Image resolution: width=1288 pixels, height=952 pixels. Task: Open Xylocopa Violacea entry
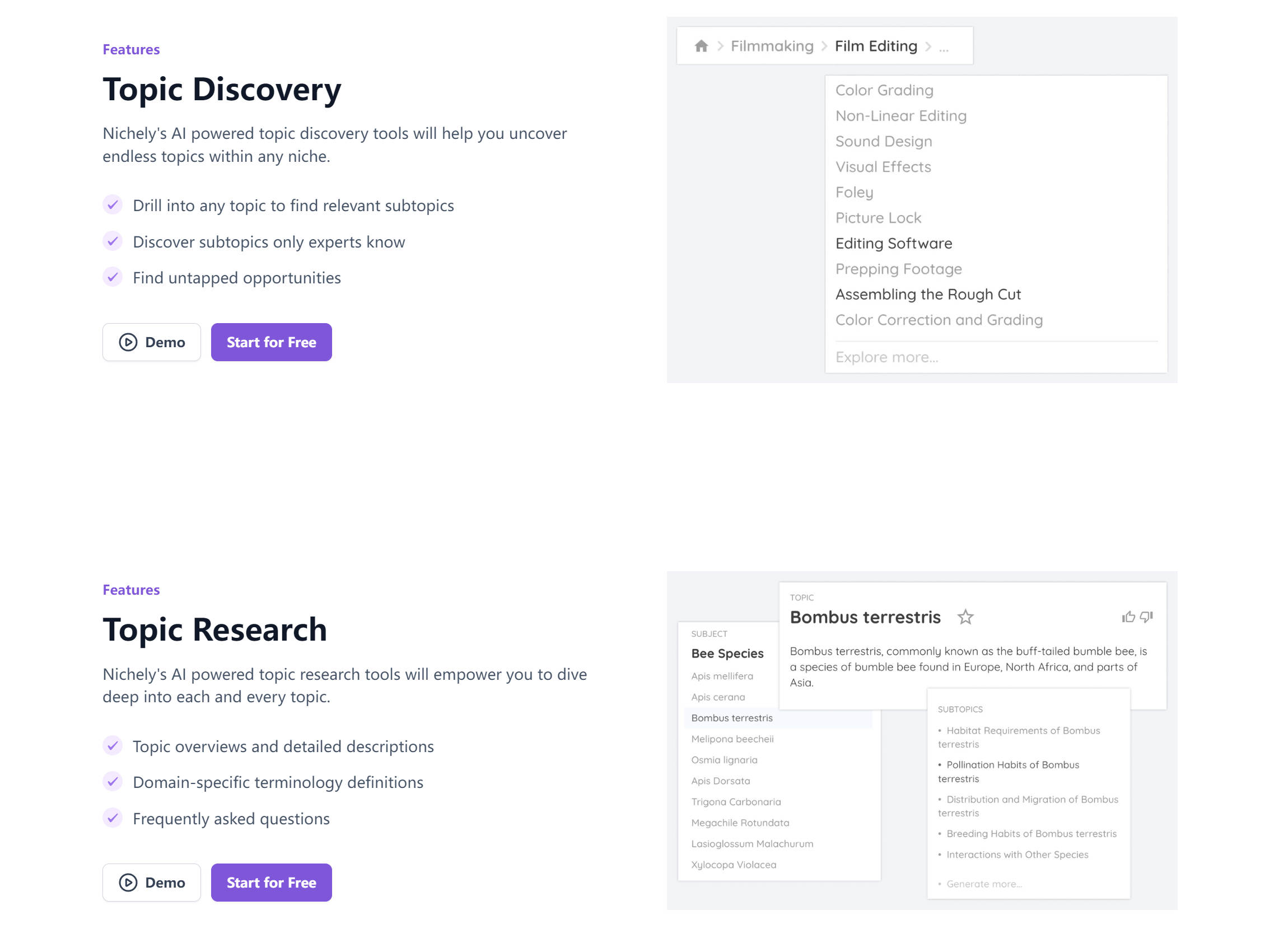pyautogui.click(x=734, y=865)
